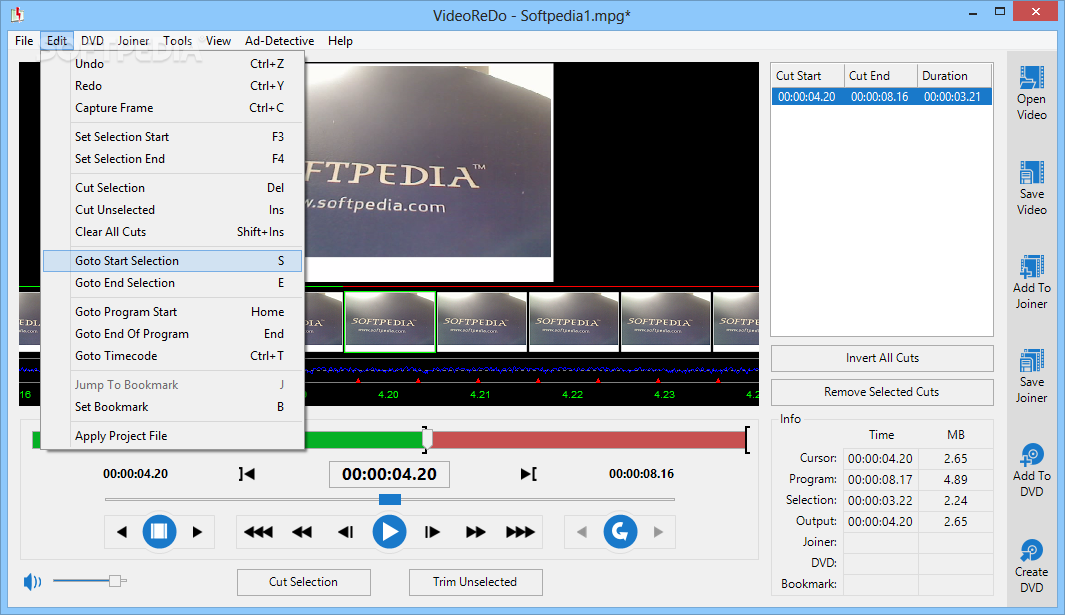The image size is (1065, 615).
Task: Click the double-arrow fast forward button
Action: pos(475,532)
